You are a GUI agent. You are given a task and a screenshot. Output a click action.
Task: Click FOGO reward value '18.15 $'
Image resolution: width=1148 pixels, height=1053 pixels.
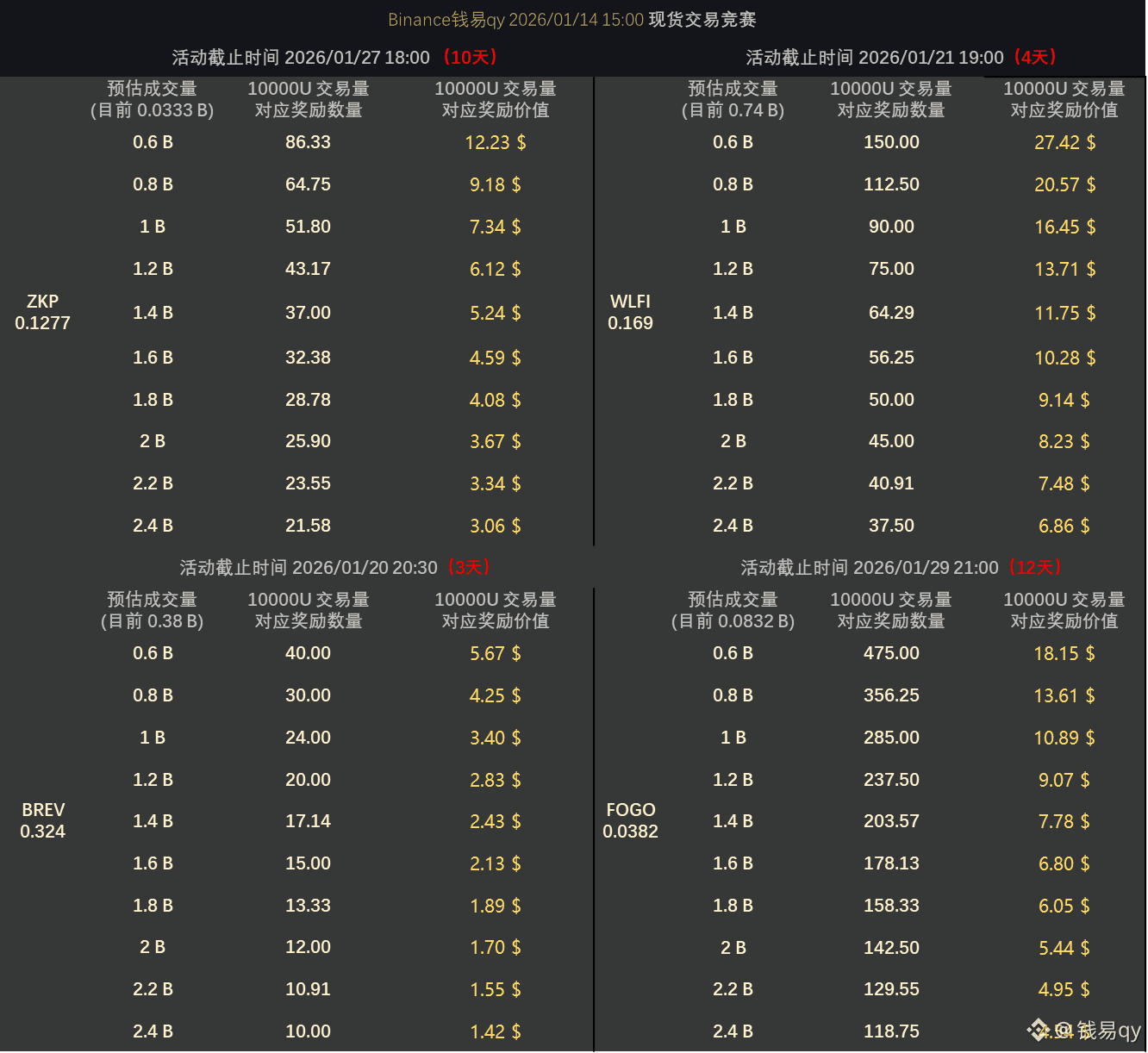point(1064,653)
